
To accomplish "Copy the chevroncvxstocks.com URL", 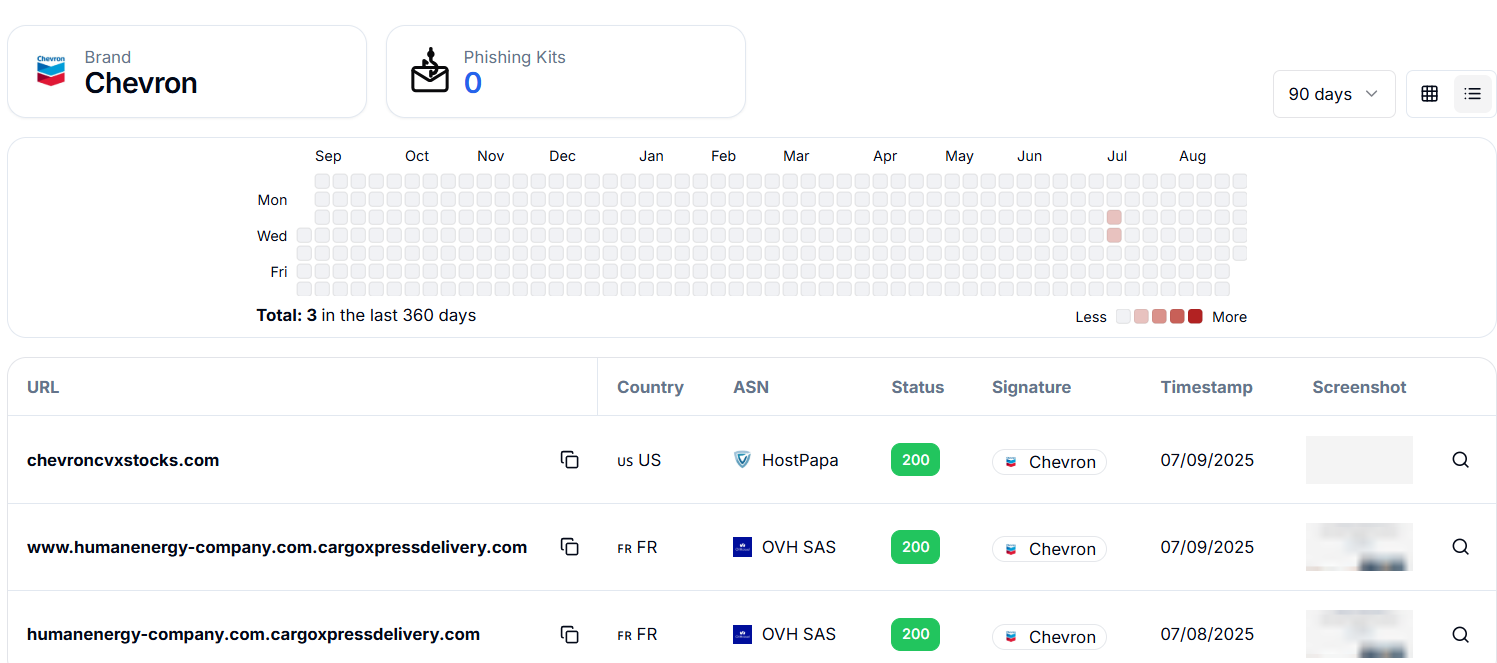I will coord(570,460).
